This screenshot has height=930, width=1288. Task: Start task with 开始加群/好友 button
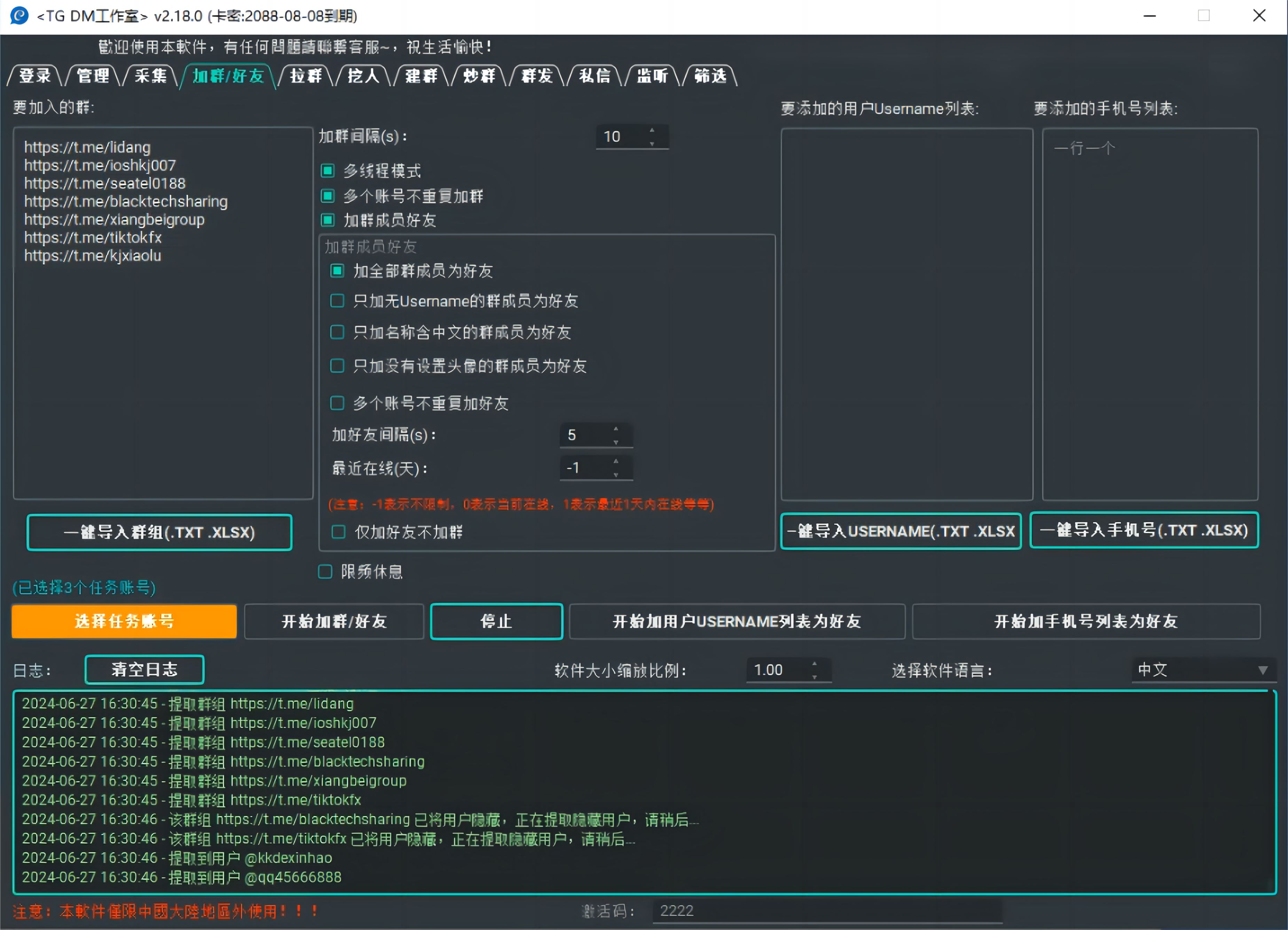[335, 621]
